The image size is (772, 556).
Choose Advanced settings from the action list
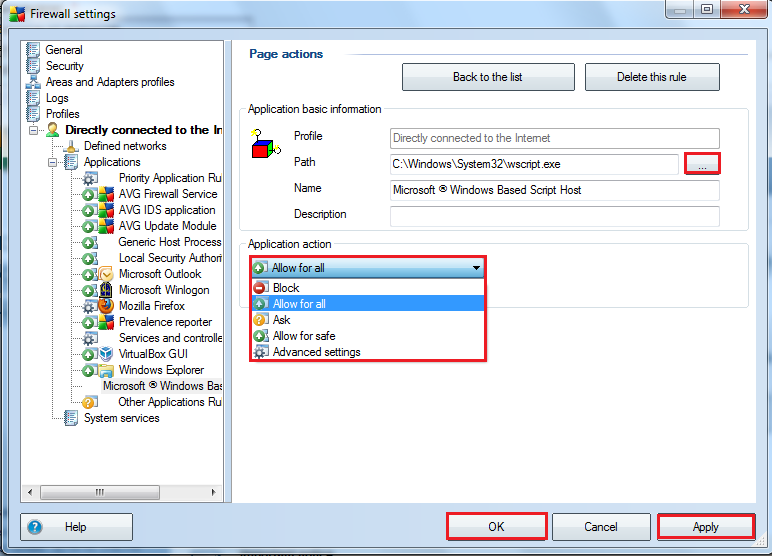368,352
